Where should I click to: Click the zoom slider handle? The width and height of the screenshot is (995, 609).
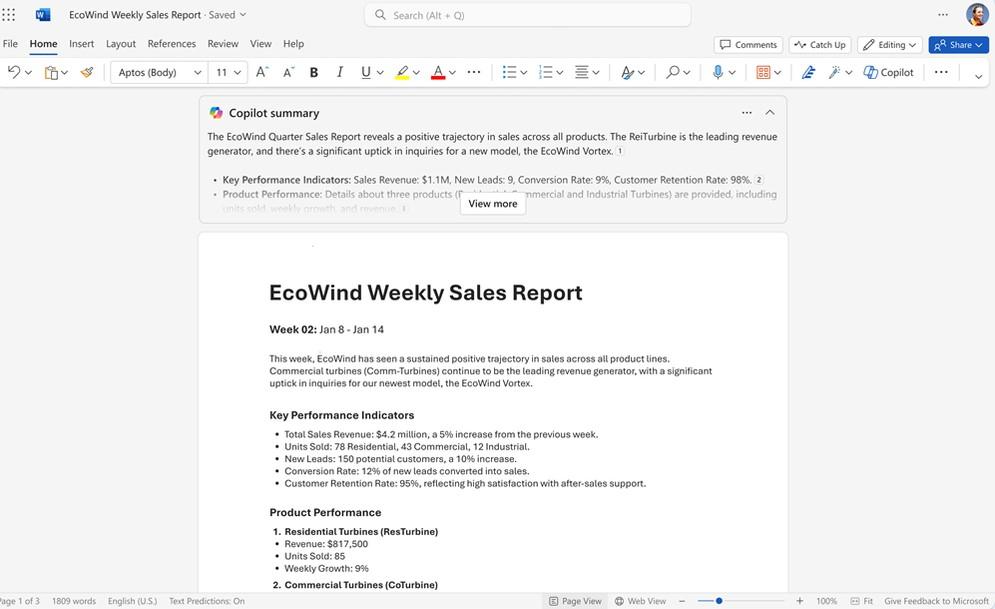coord(718,601)
